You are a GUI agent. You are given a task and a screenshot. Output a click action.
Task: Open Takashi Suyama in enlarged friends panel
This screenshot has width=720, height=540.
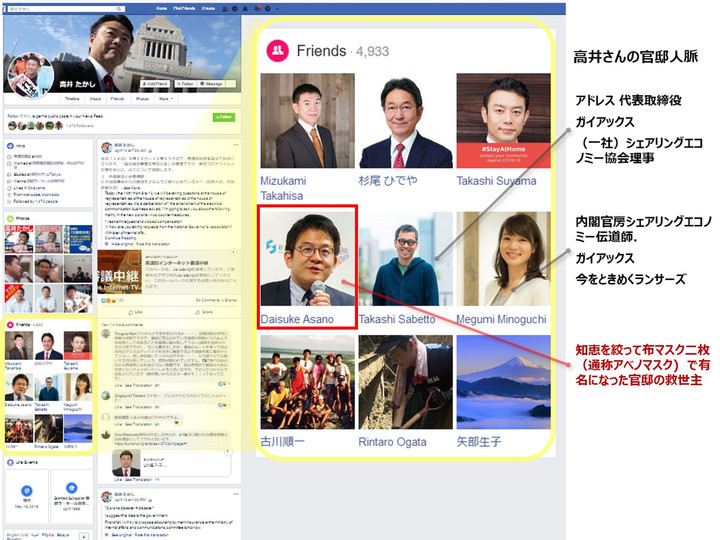pos(496,181)
